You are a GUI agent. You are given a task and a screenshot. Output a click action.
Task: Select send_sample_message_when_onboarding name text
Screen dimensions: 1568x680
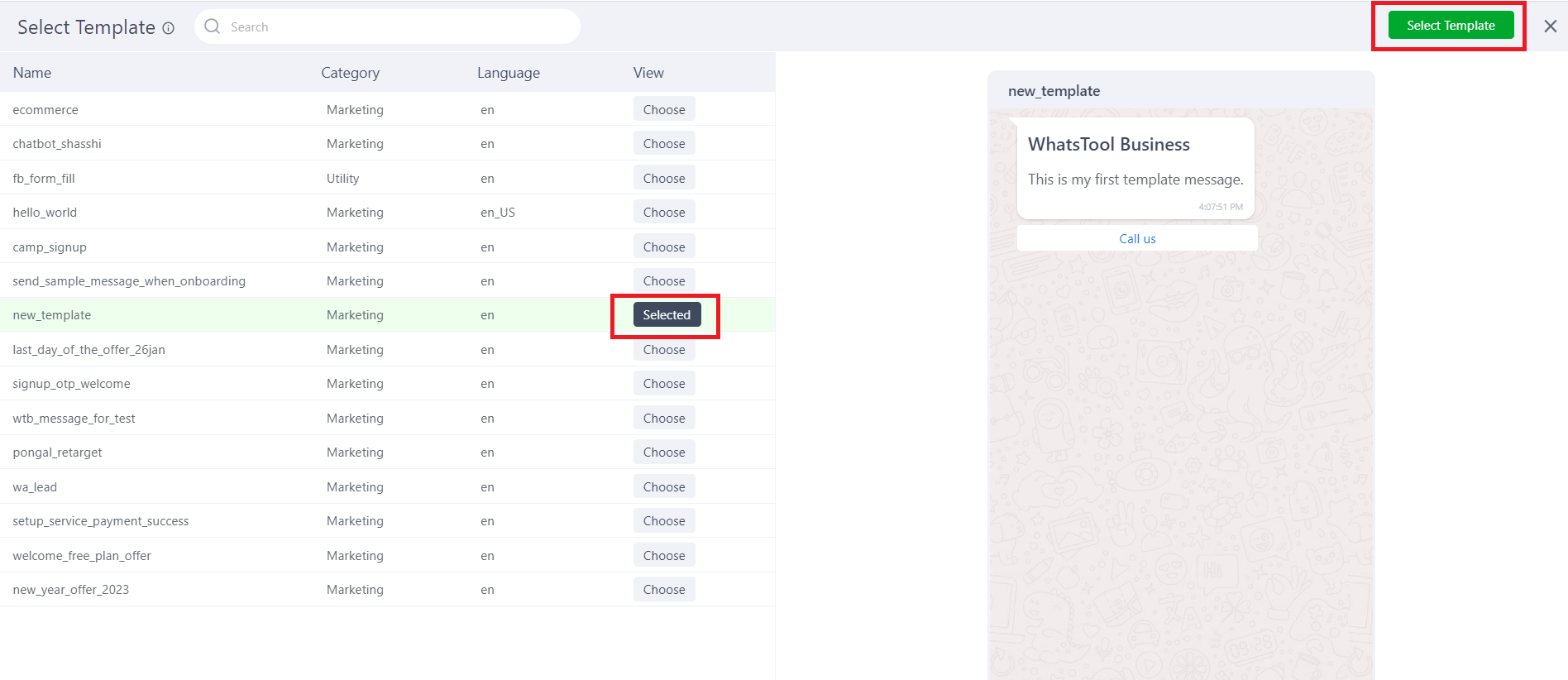pos(129,280)
